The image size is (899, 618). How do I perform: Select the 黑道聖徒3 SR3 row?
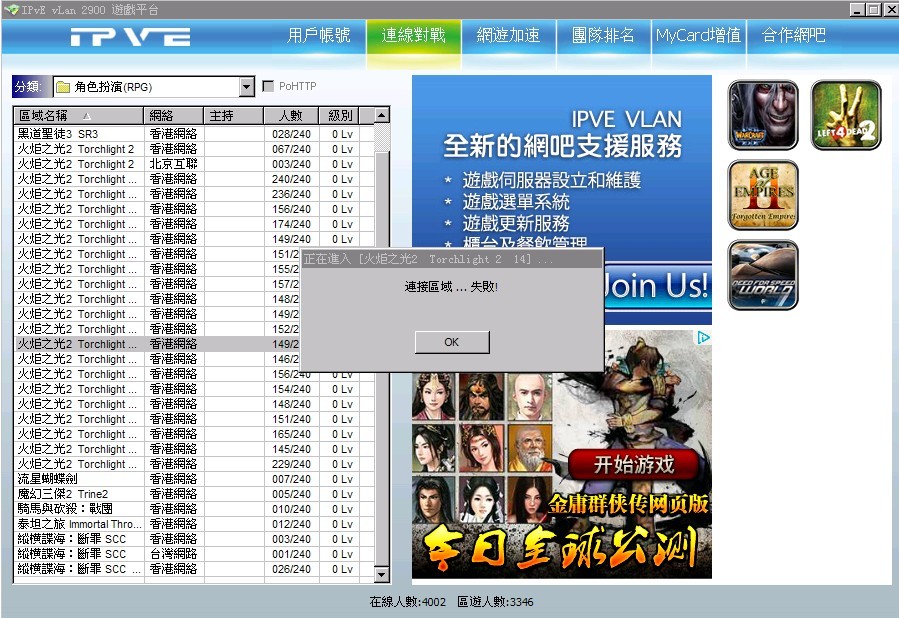pos(194,134)
